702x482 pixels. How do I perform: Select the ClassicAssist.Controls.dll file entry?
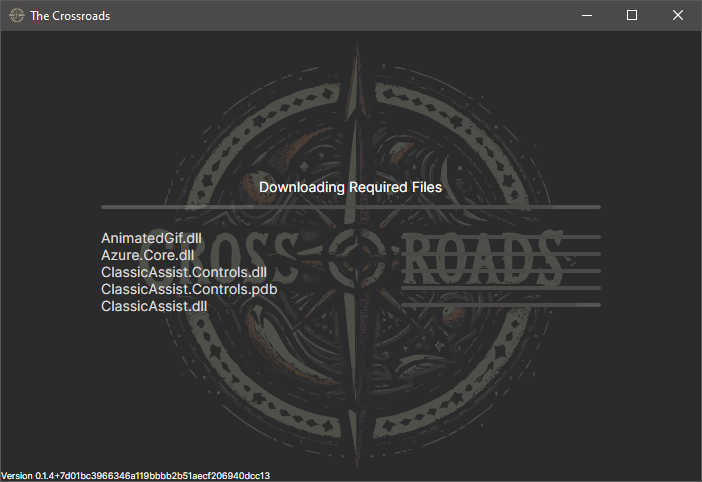pos(184,272)
